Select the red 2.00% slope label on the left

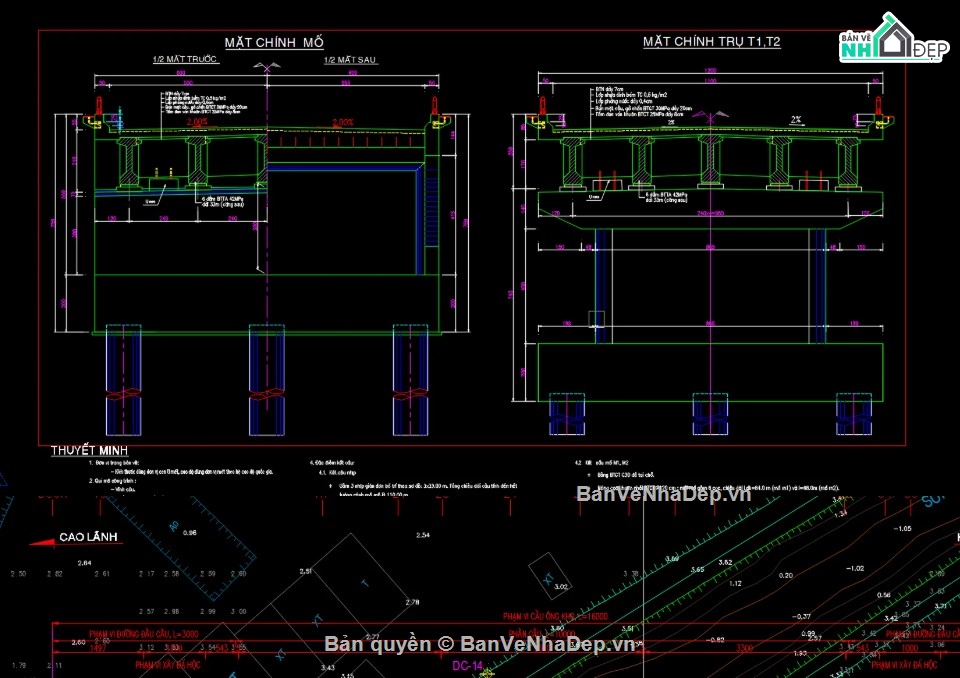click(x=195, y=122)
